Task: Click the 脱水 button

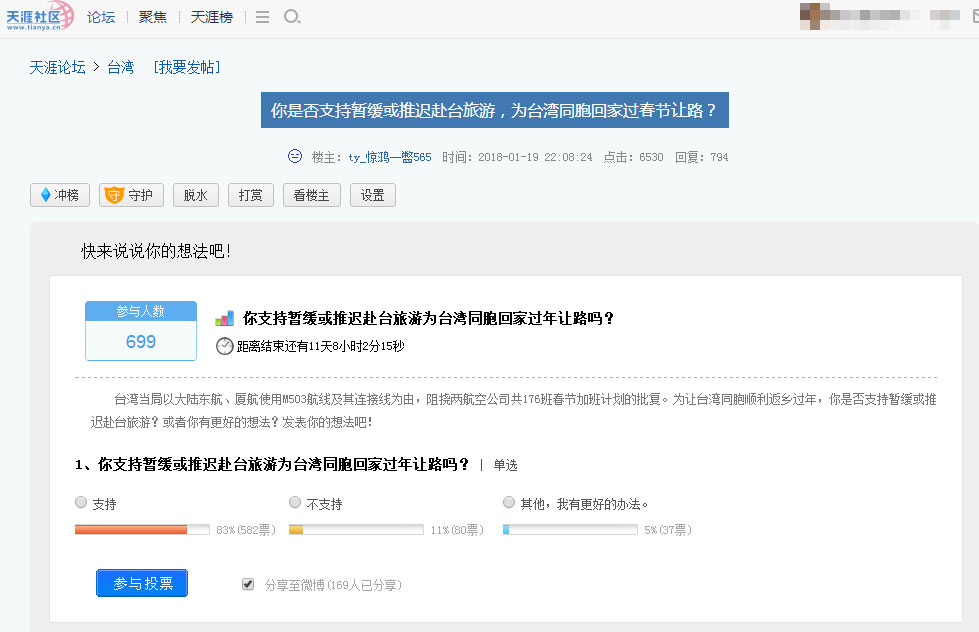Action: [195, 195]
